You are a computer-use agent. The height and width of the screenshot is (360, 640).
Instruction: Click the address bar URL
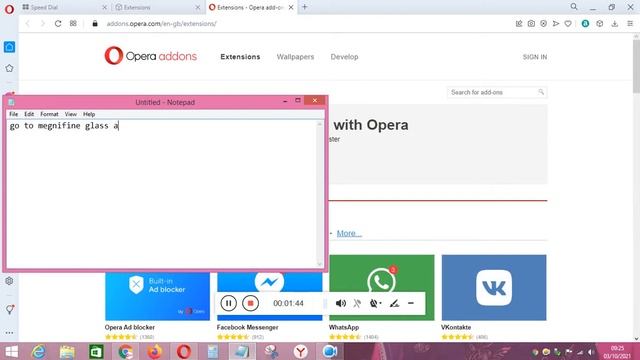tap(162, 24)
